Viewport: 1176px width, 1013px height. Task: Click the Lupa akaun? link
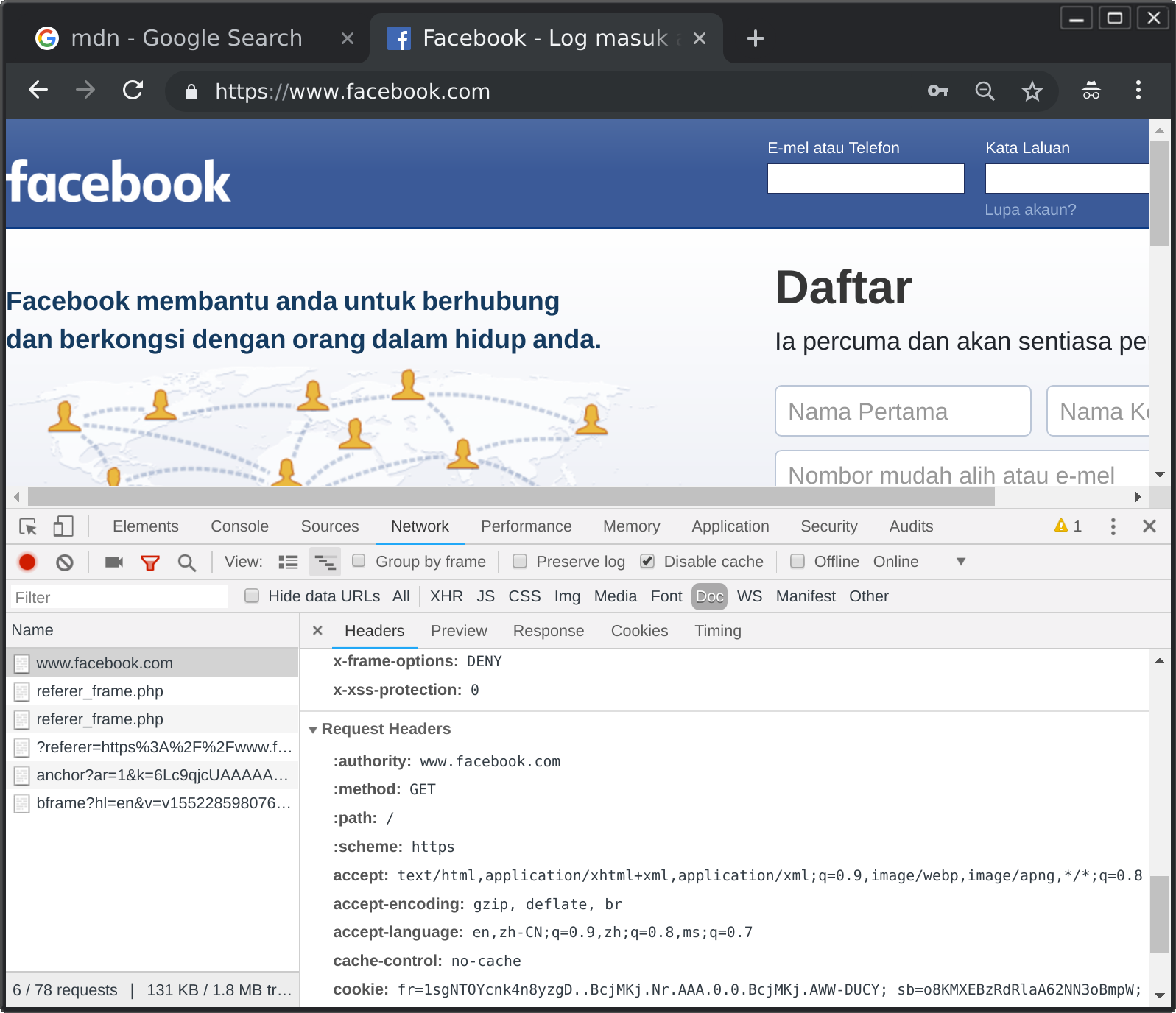pyautogui.click(x=1030, y=210)
